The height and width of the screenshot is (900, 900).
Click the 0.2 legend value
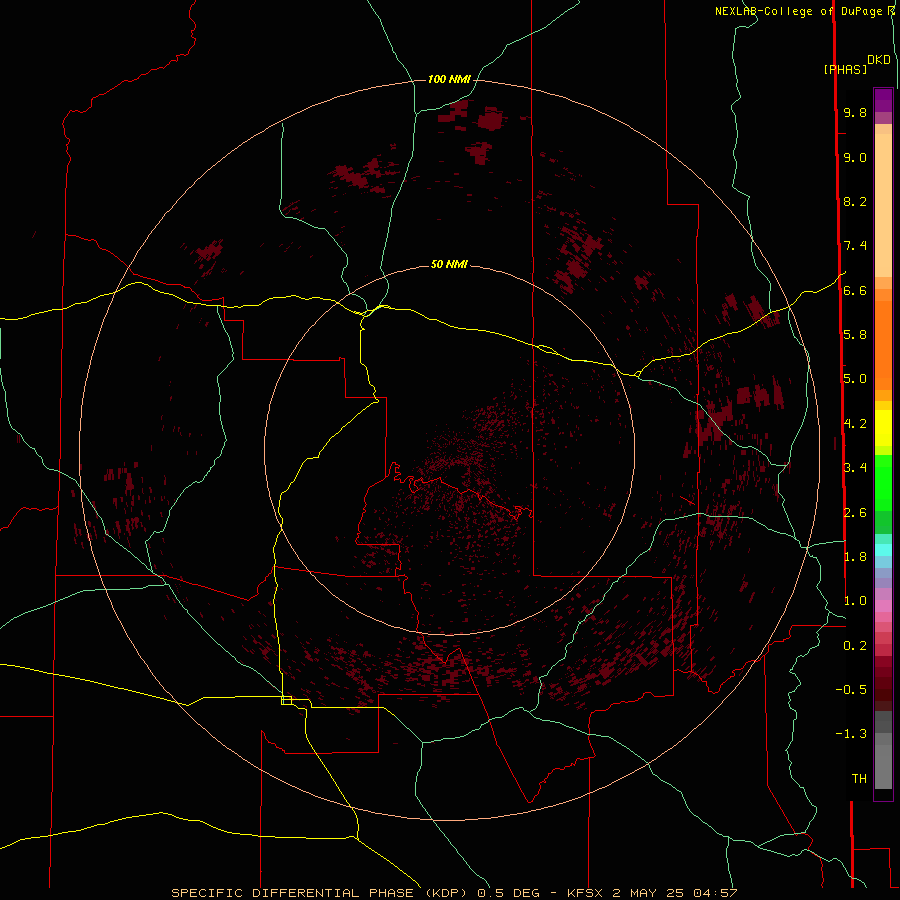point(855,646)
